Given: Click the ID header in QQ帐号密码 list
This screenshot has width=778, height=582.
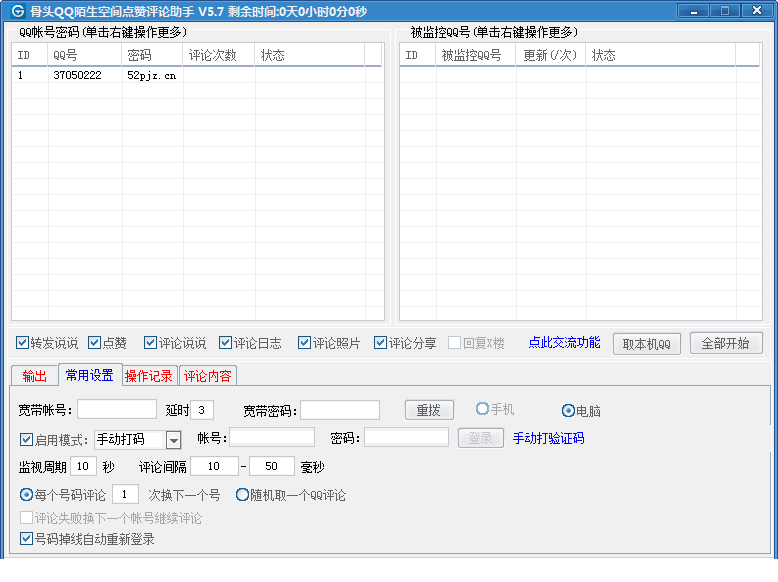Looking at the screenshot, I should click(x=30, y=55).
